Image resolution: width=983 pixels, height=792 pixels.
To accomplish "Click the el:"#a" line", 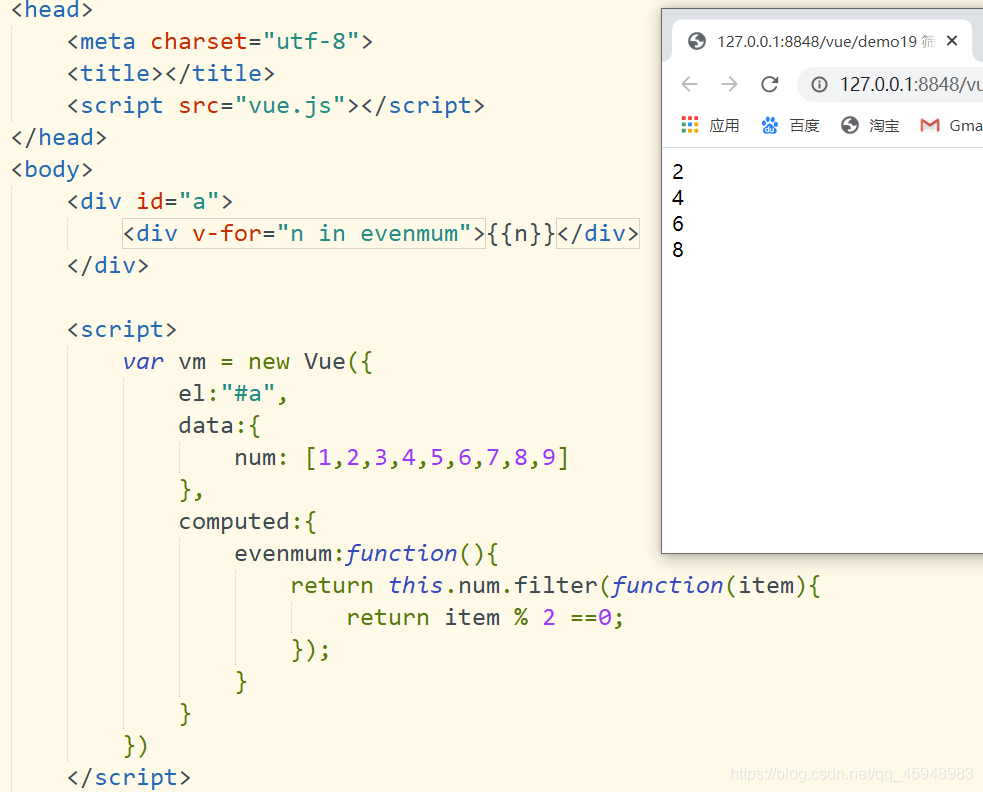I will 233,394.
